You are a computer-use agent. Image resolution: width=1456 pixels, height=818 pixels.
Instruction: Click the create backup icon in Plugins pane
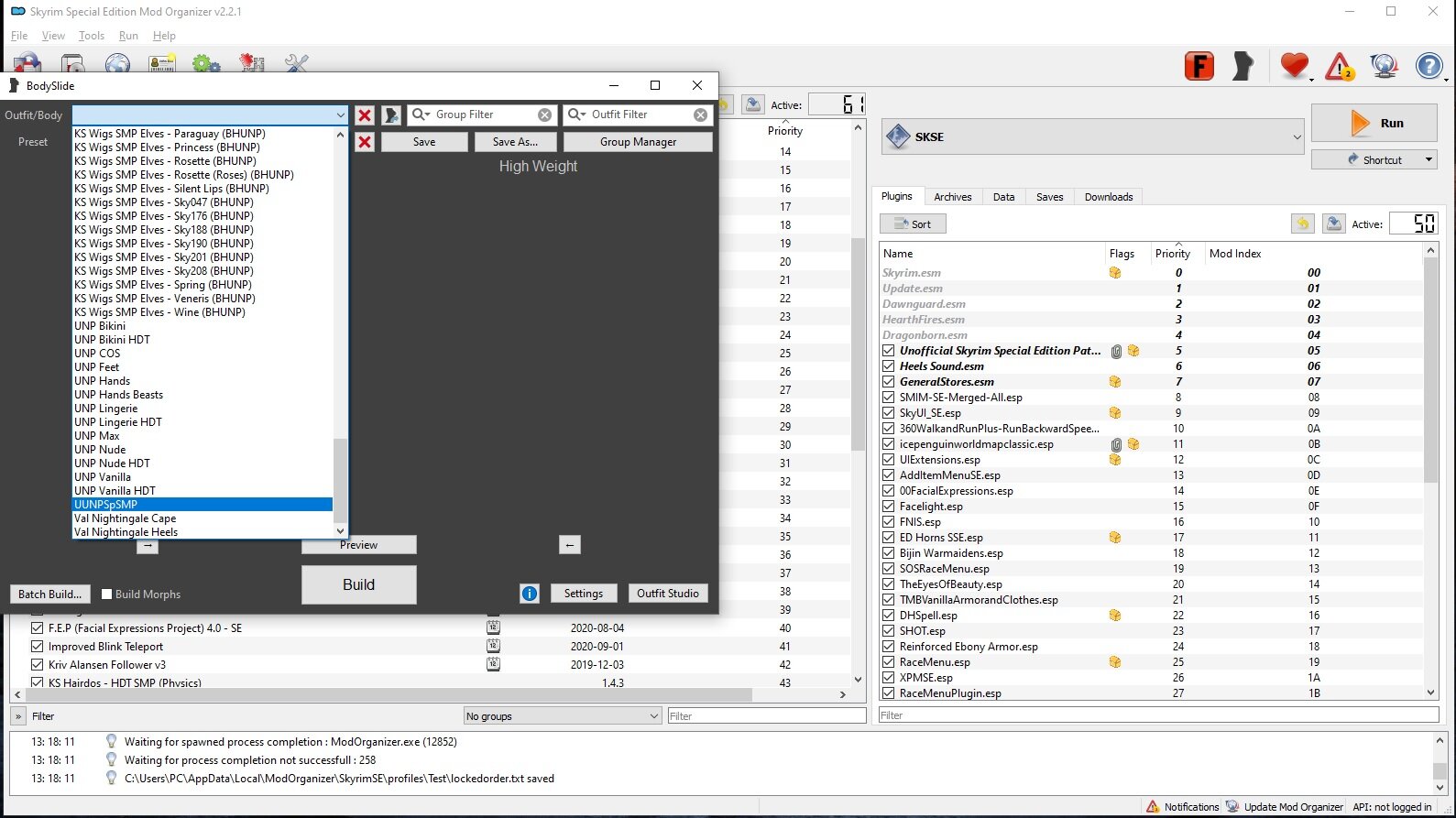point(1334,224)
